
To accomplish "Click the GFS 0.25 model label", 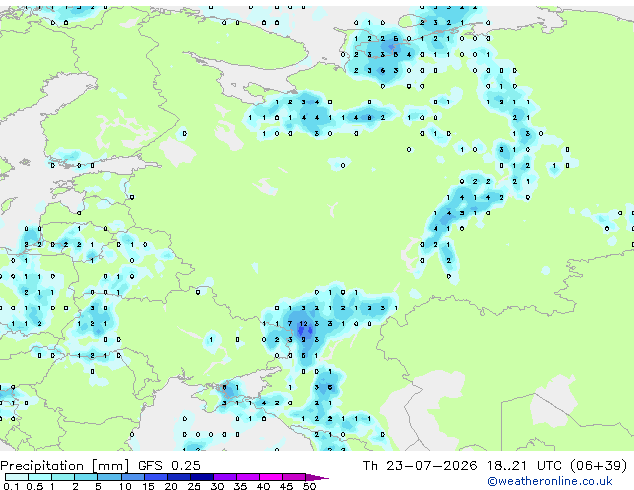I will point(169,466).
